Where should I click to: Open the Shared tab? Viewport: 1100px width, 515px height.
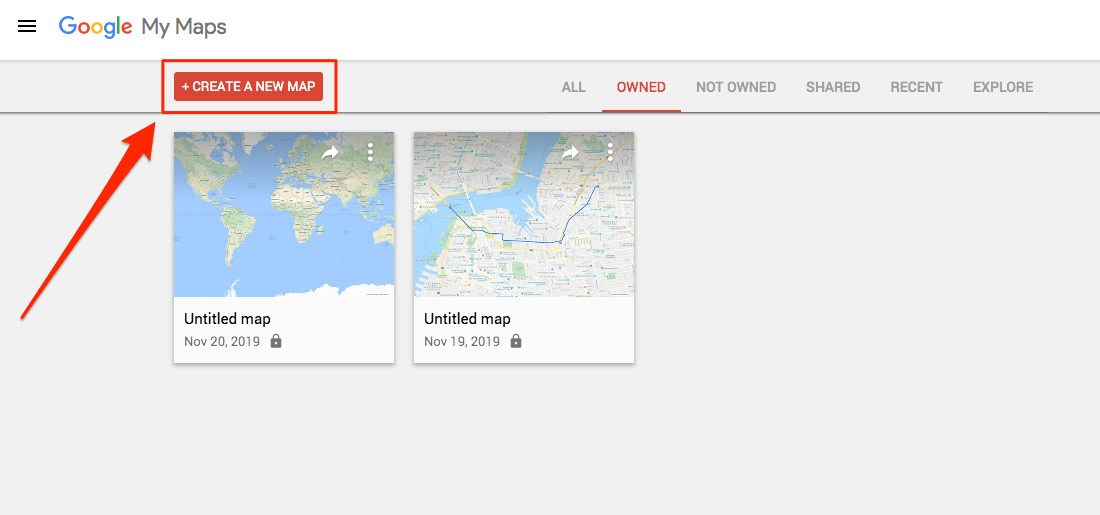833,88
